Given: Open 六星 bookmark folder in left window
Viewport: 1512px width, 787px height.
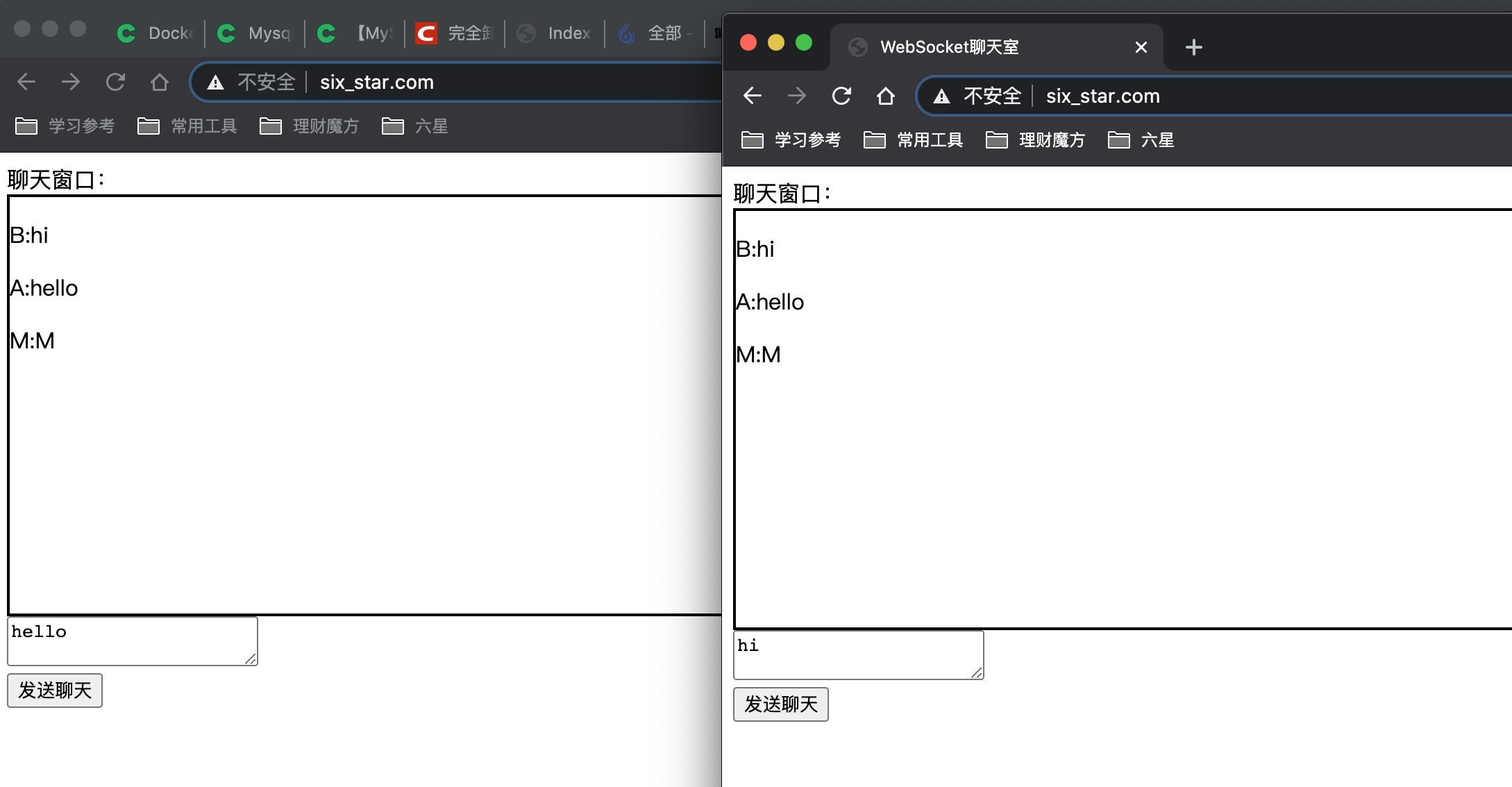Looking at the screenshot, I should (x=415, y=126).
